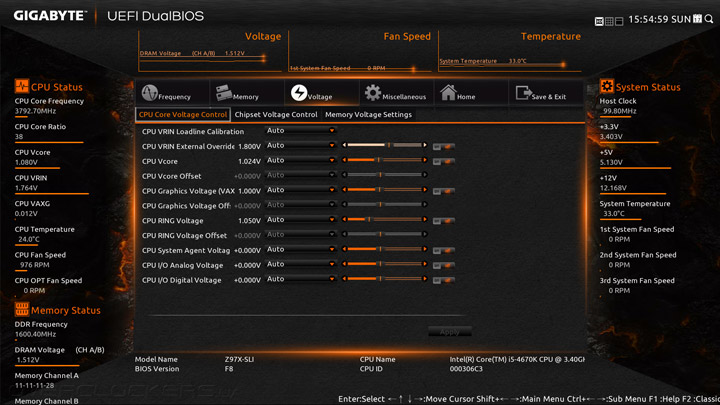Click the first view-mode icon beside the clock
Screen dimensions: 720x405
(599, 21)
